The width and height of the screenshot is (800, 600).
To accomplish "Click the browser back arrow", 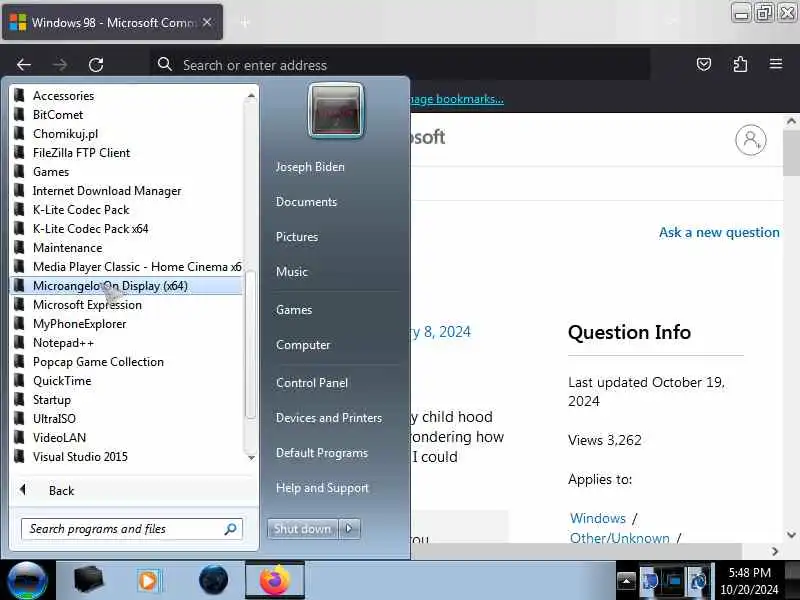I will (x=24, y=65).
